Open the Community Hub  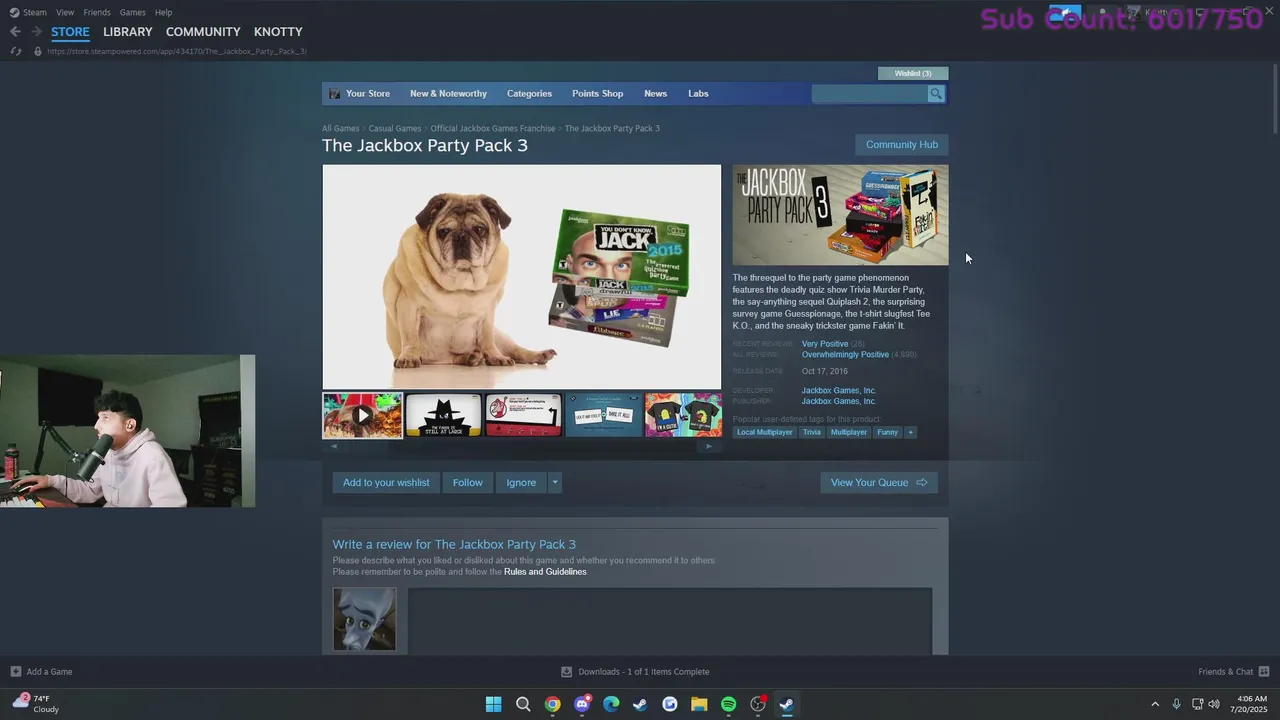902,145
